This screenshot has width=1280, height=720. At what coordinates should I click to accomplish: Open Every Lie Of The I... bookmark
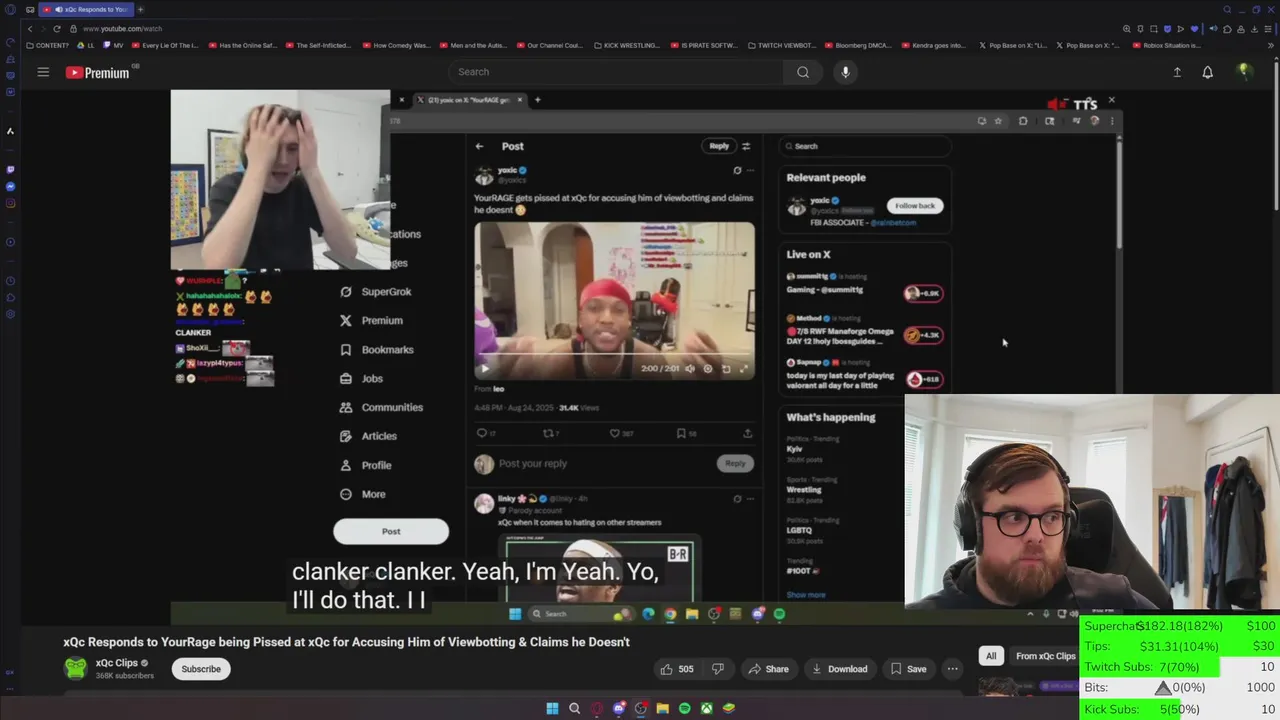[167, 45]
